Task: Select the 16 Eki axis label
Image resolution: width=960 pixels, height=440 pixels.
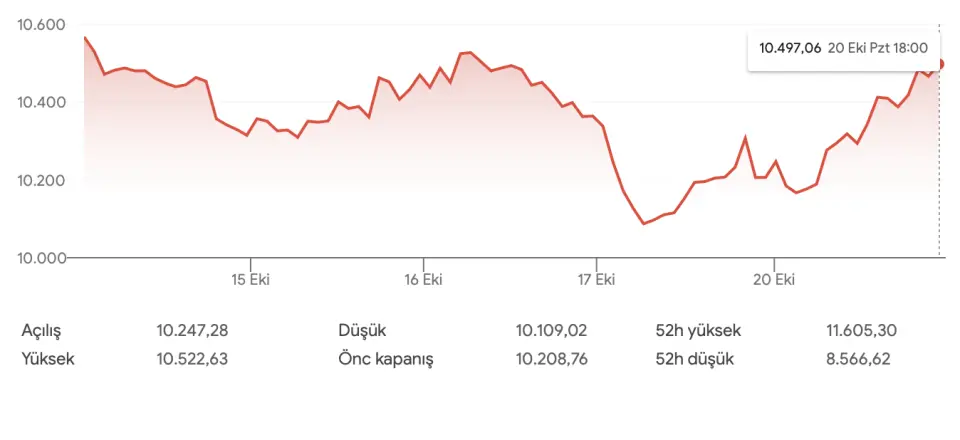Action: (424, 279)
